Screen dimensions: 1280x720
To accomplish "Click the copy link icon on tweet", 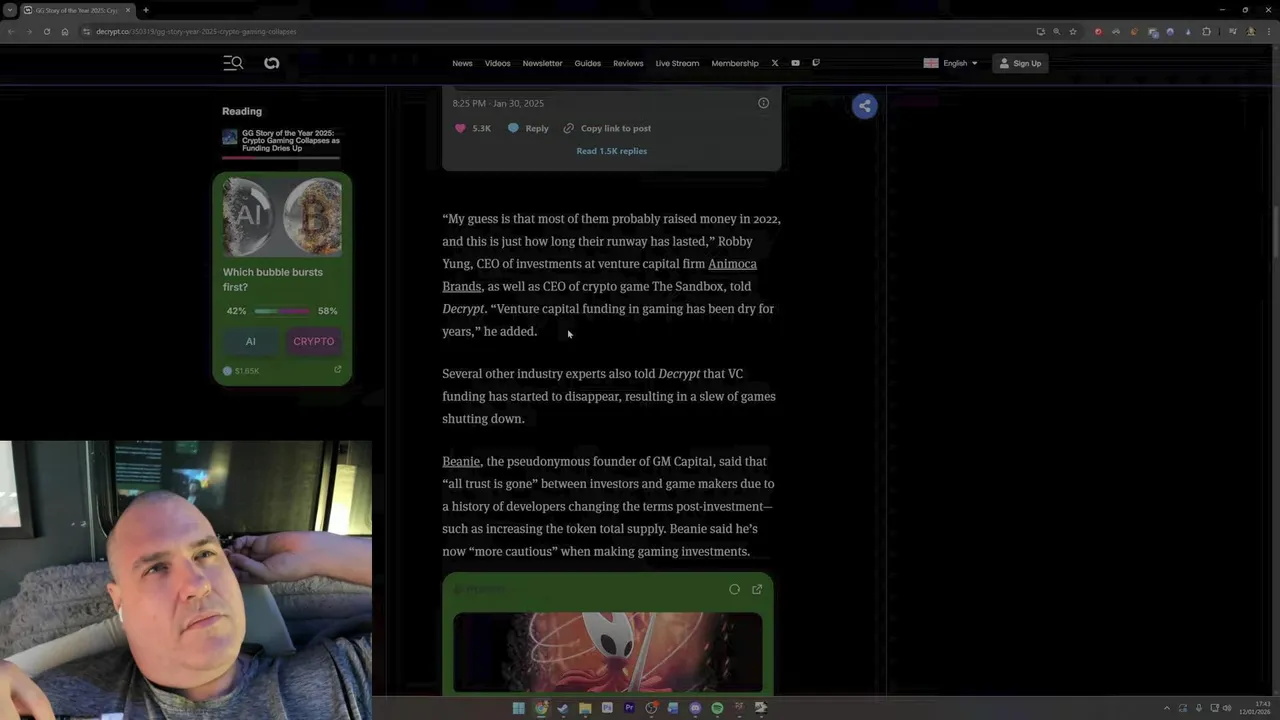I will point(568,128).
